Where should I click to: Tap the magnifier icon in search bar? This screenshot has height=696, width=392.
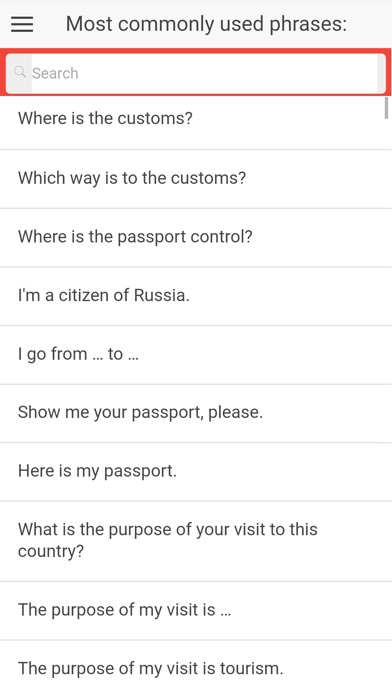pos(20,72)
